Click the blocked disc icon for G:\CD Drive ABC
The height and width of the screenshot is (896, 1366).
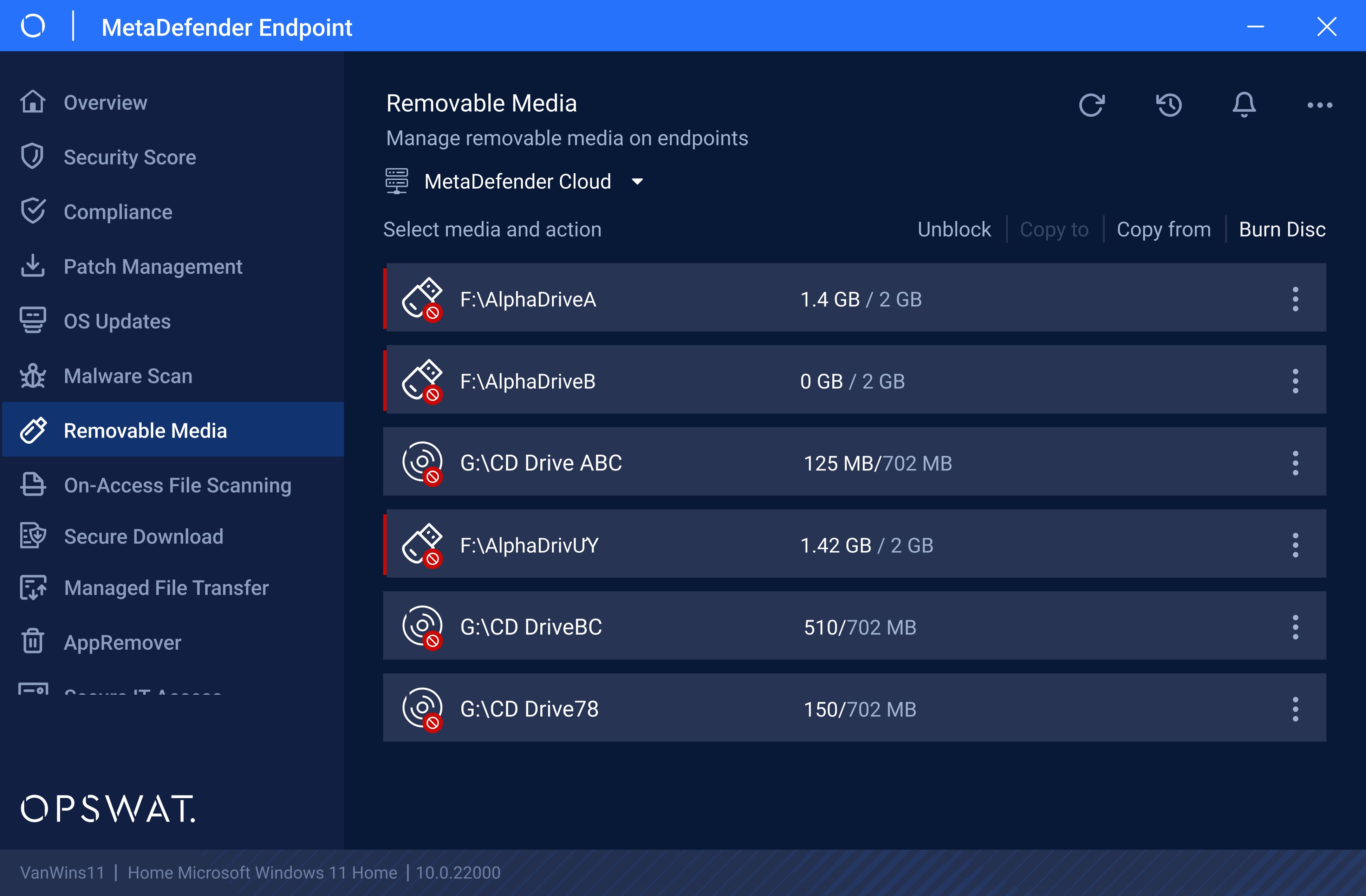point(422,463)
